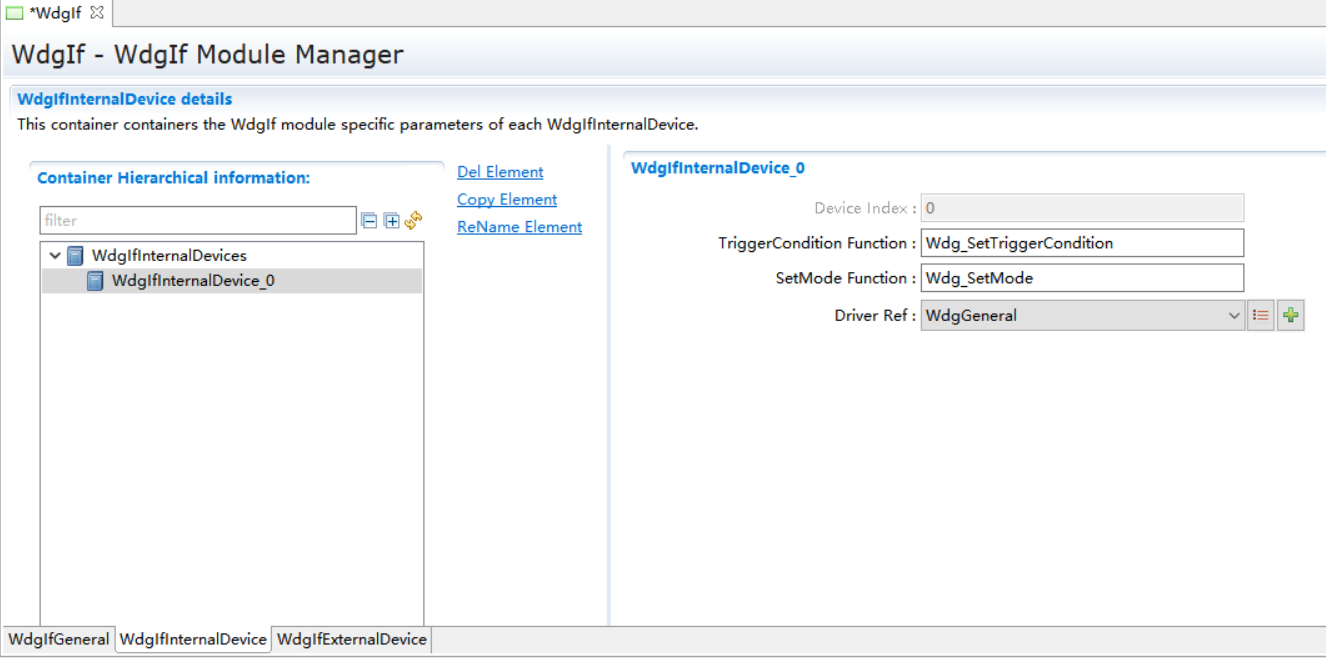Image resolution: width=1326 pixels, height=658 pixels.
Task: Switch to the WdgIfExternalDevice tab
Action: click(x=351, y=639)
